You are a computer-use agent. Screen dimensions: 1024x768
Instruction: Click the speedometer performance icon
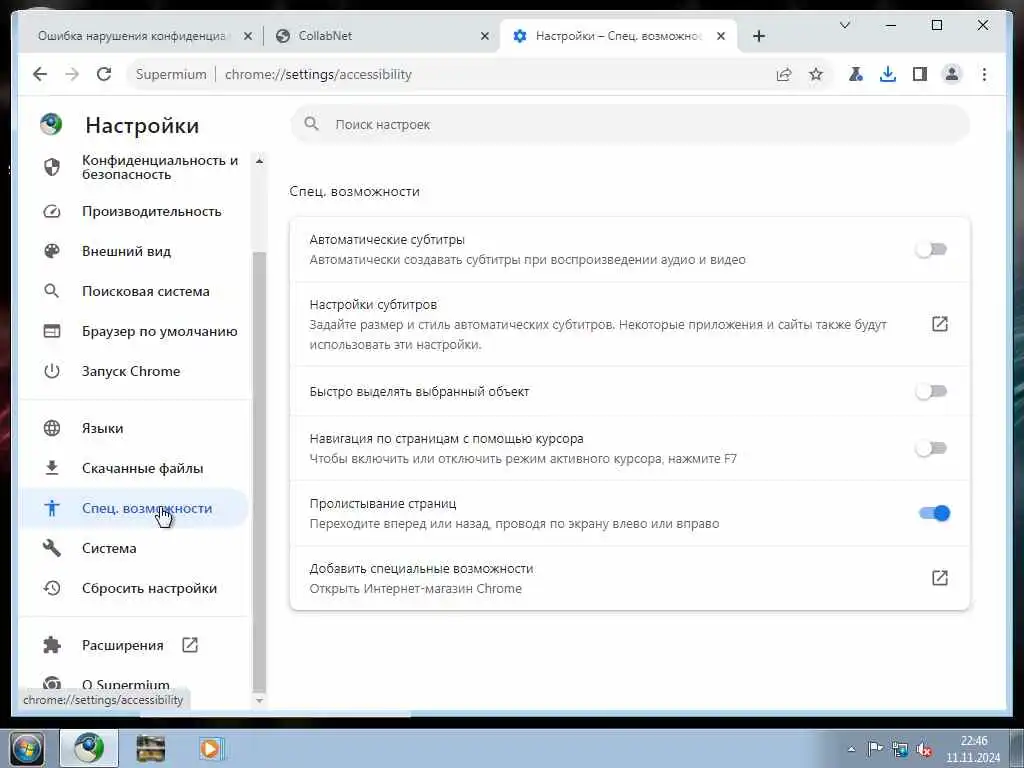tap(52, 212)
